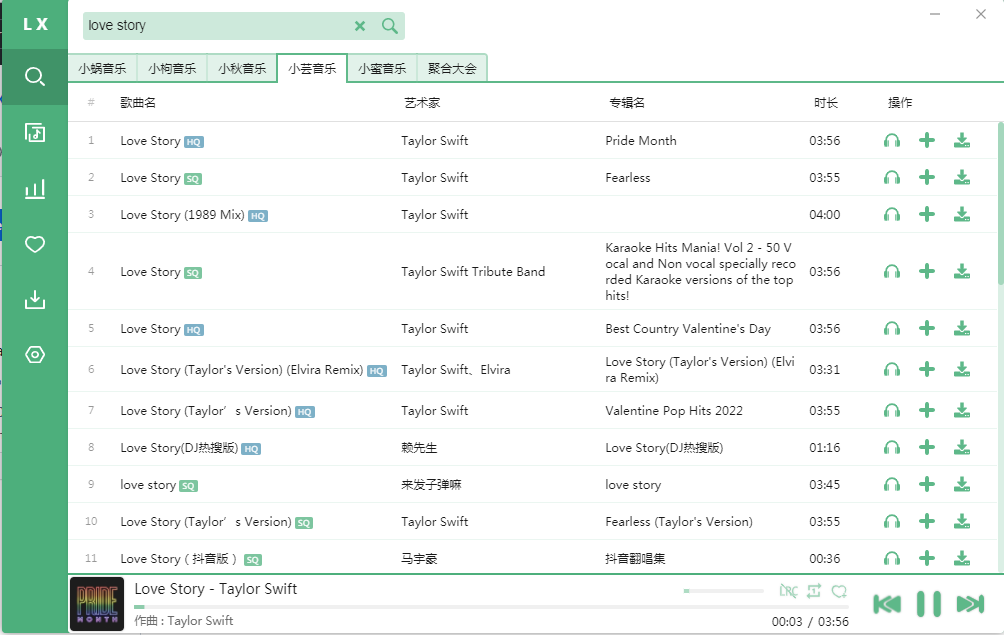Add Love Story (Fearless) to a list
This screenshot has width=1004, height=635.
pyautogui.click(x=927, y=178)
